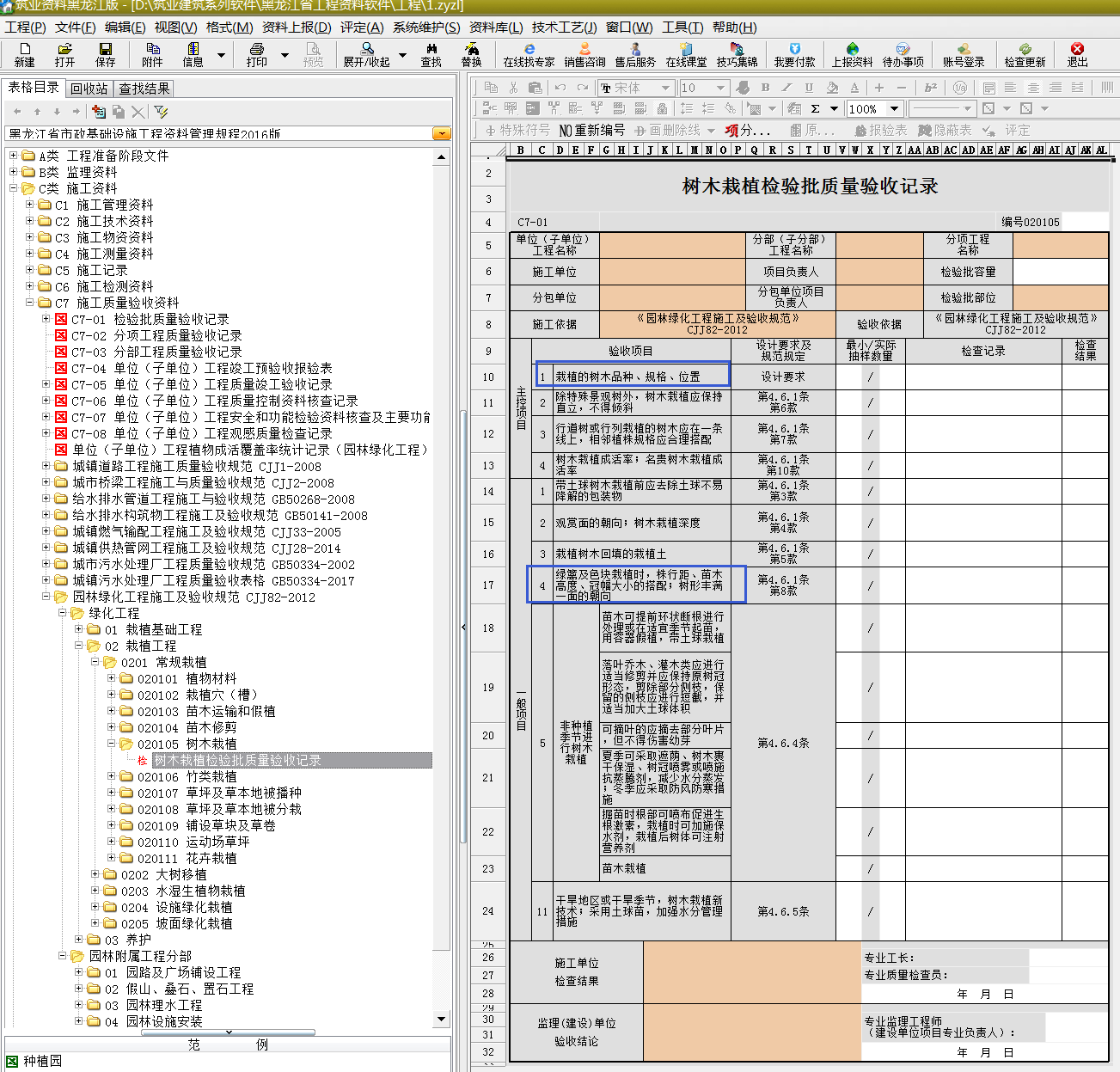This screenshot has width=1120, height=1072.
Task: Open the orange dropdown of 规程 selector
Action: [x=442, y=134]
